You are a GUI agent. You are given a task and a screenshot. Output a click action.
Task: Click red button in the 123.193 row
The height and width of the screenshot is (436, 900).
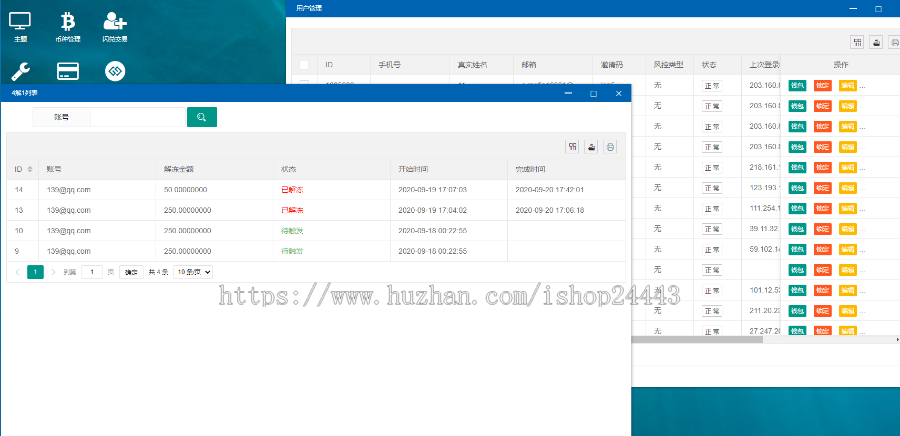pyautogui.click(x=823, y=188)
